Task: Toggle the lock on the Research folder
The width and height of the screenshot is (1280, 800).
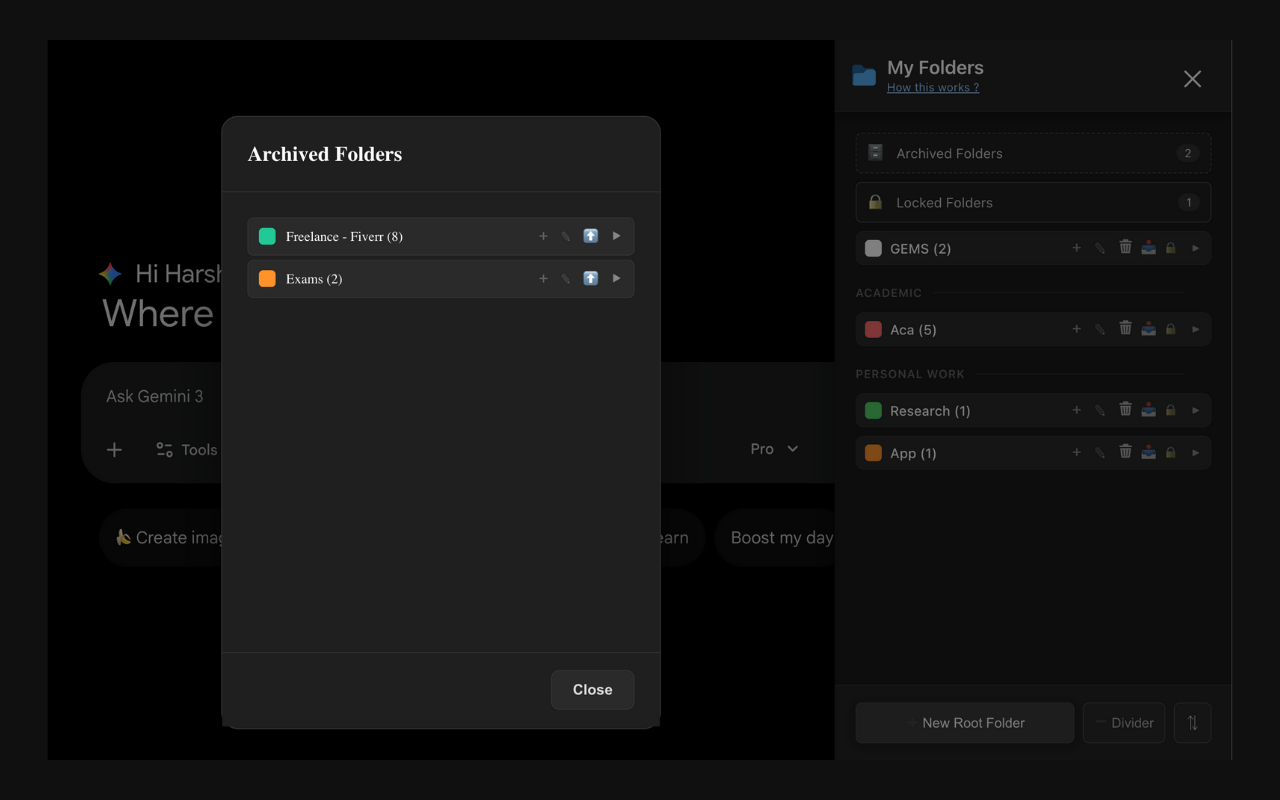Action: click(x=1171, y=409)
